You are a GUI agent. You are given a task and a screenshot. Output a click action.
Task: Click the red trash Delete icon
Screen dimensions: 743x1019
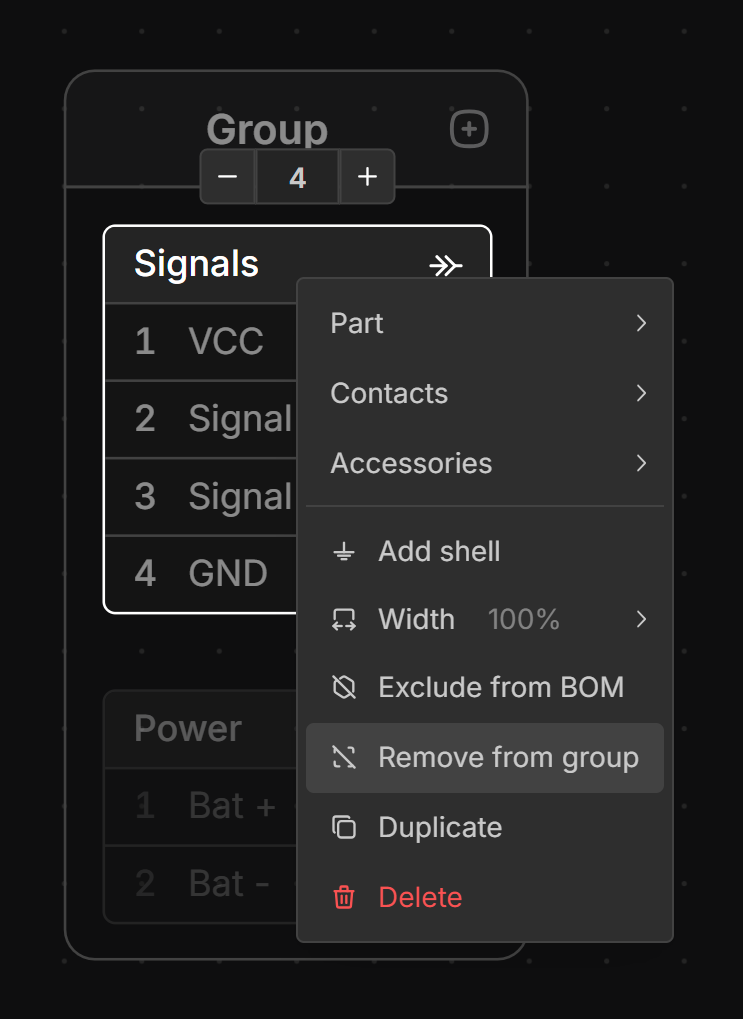click(344, 898)
